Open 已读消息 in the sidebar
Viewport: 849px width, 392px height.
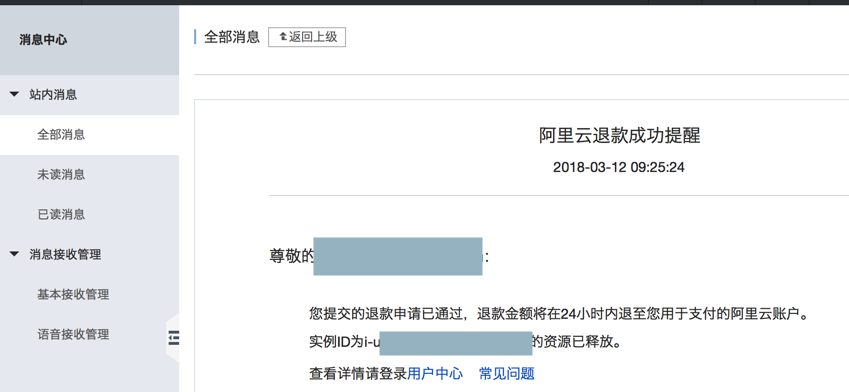click(x=61, y=214)
